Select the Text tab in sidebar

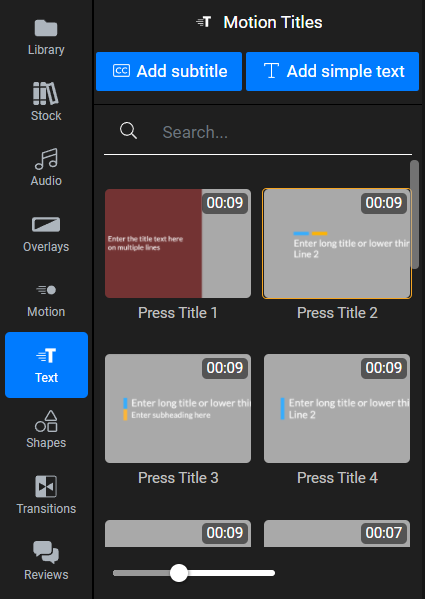(46, 365)
